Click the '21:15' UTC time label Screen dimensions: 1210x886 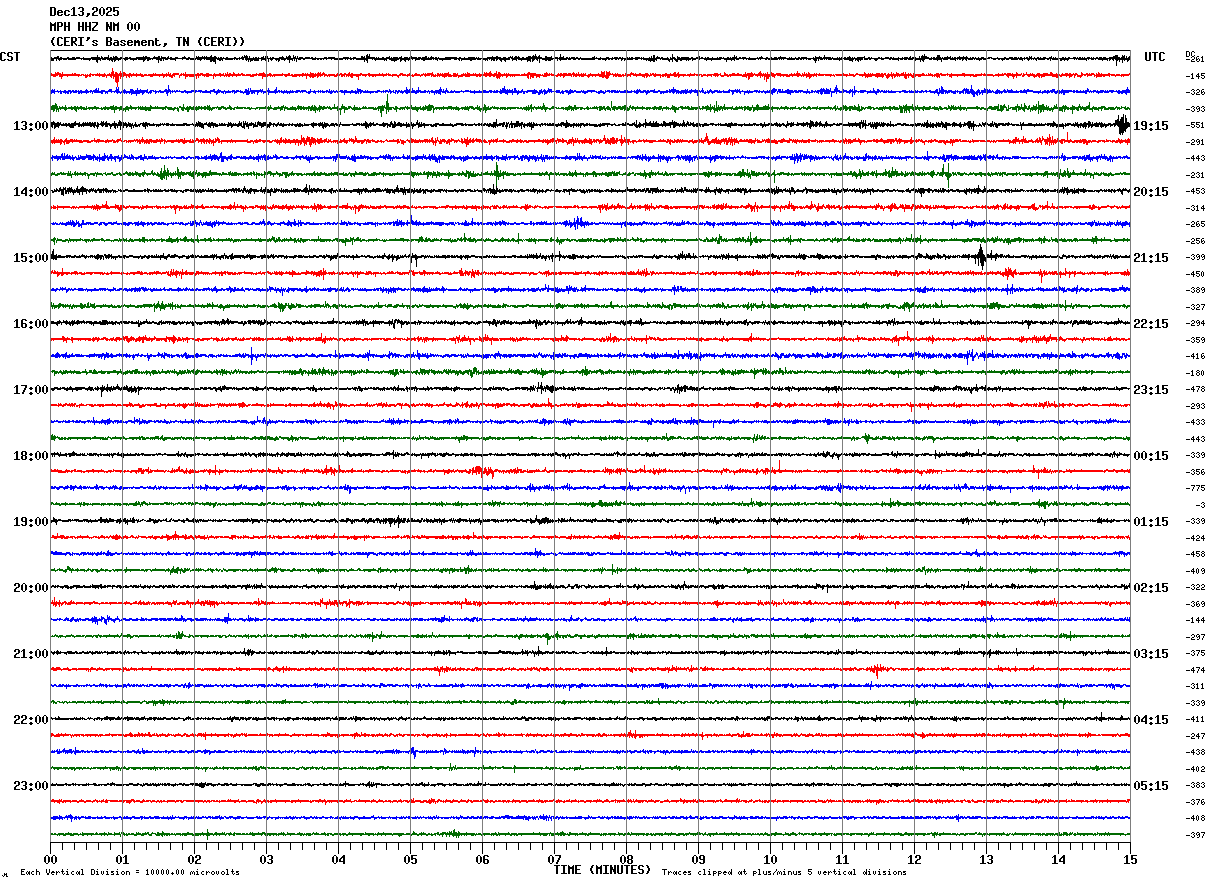click(1151, 258)
